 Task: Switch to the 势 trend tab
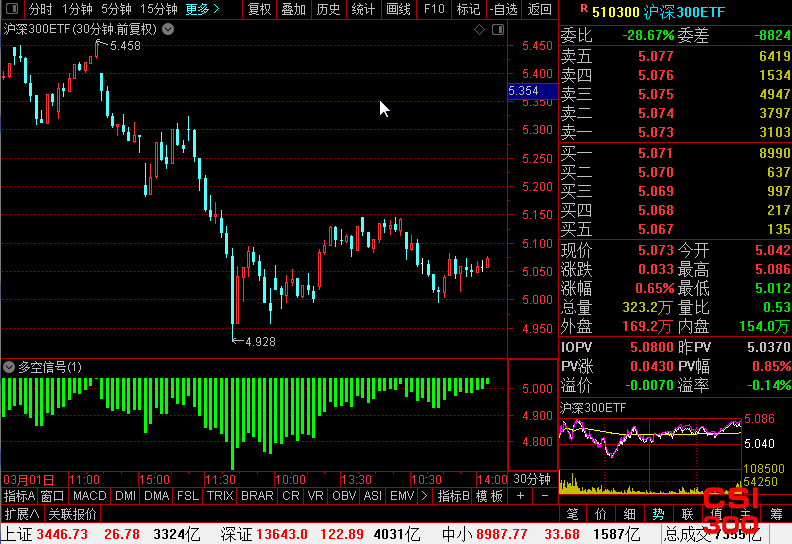point(658,514)
